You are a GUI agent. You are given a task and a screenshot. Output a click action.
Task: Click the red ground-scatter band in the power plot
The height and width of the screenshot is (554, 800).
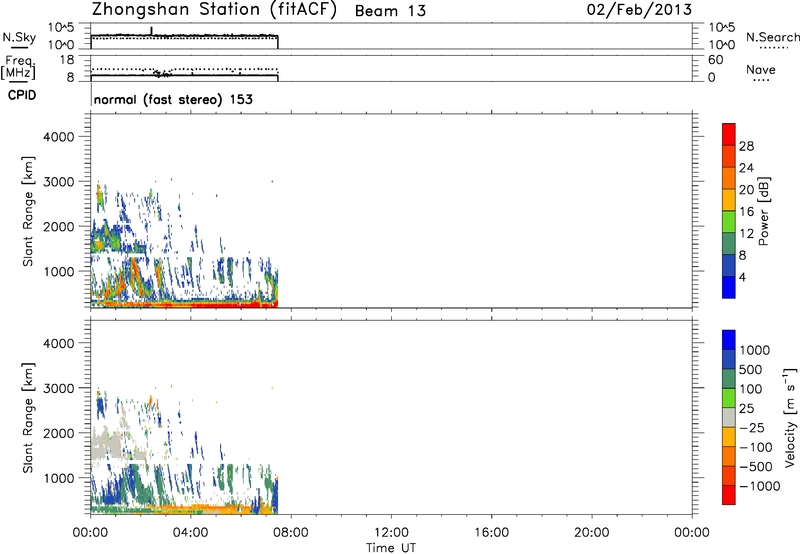click(214, 304)
